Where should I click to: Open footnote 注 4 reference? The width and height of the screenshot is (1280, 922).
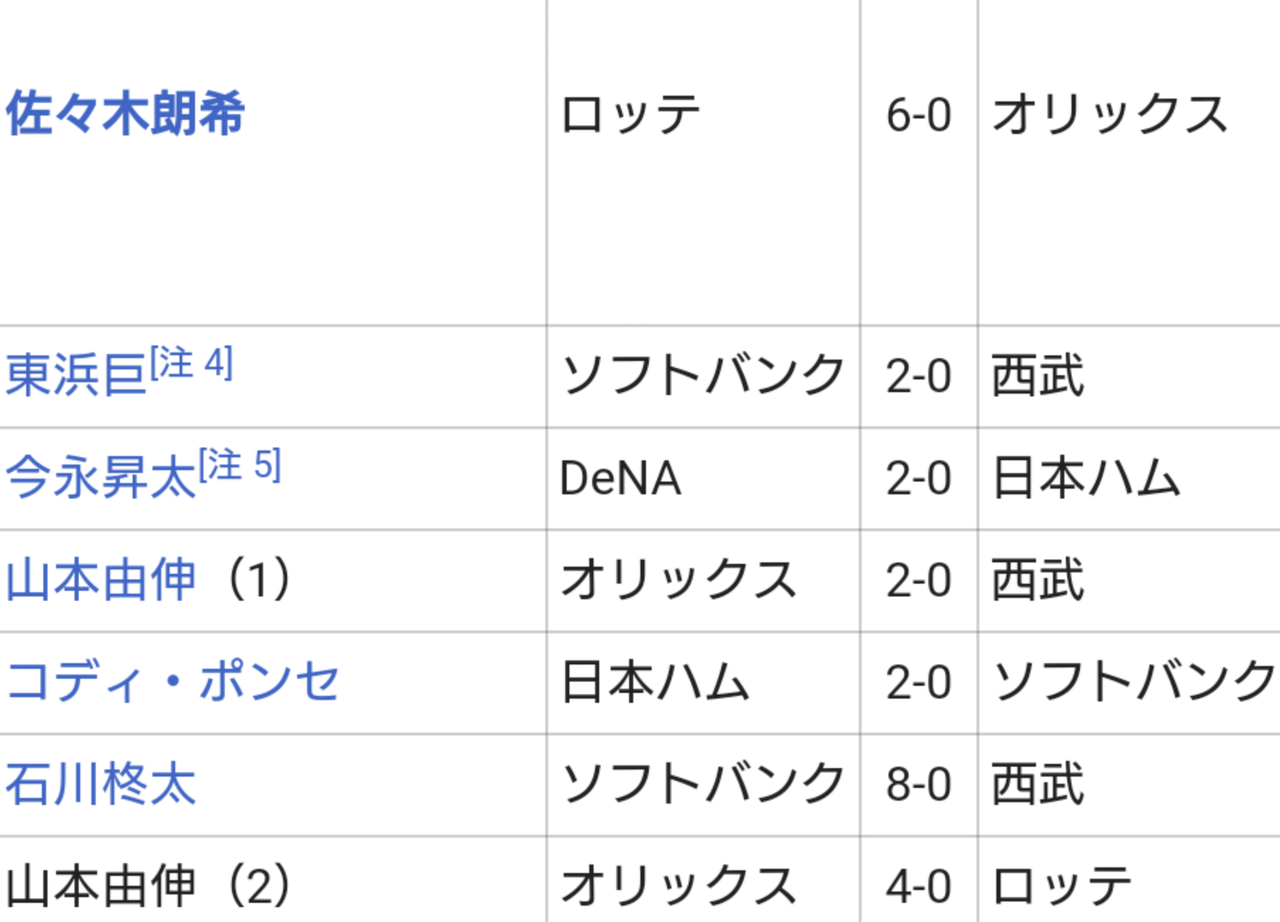191,363
